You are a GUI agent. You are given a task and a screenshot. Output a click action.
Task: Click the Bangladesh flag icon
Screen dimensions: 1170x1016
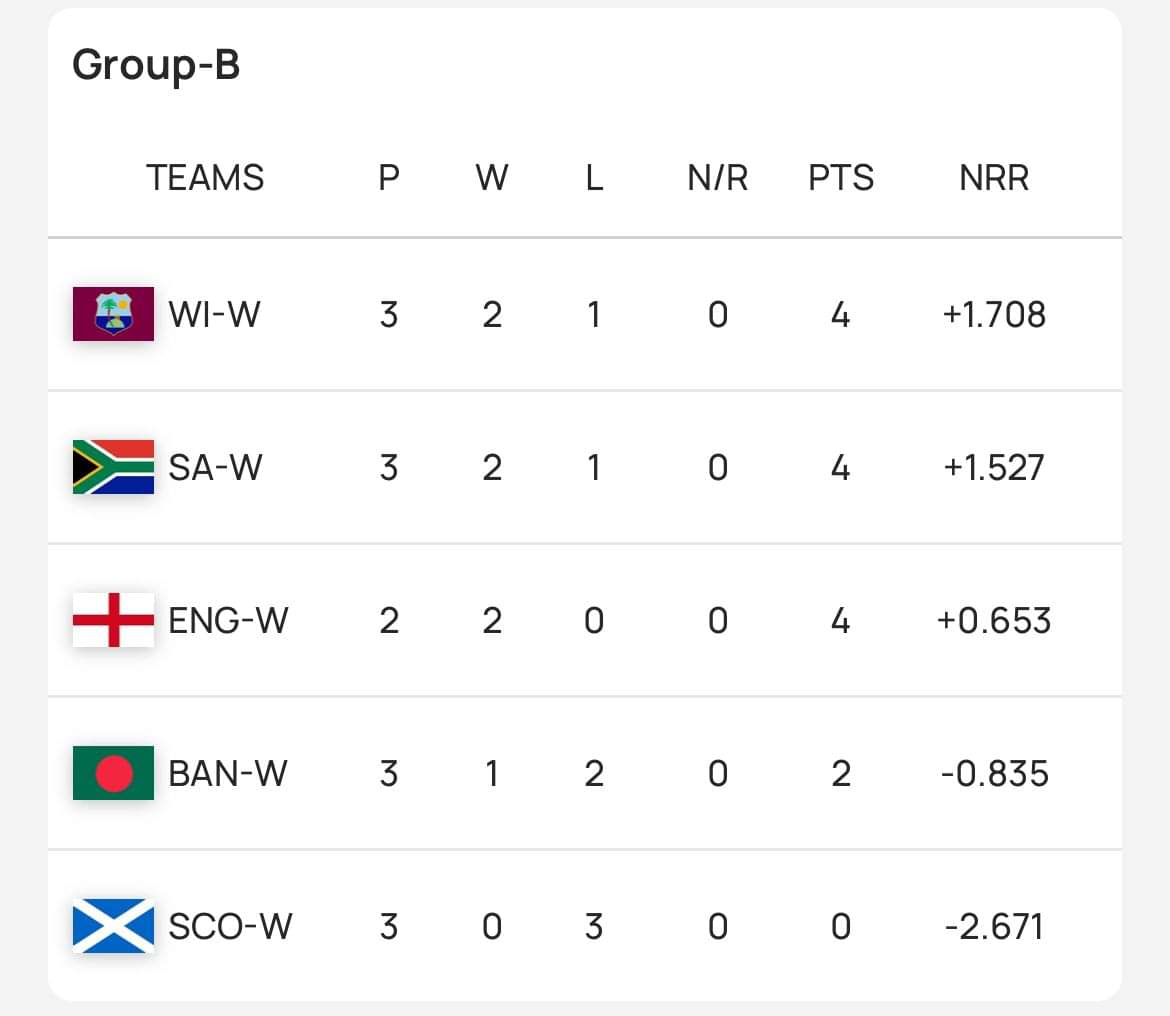point(113,773)
